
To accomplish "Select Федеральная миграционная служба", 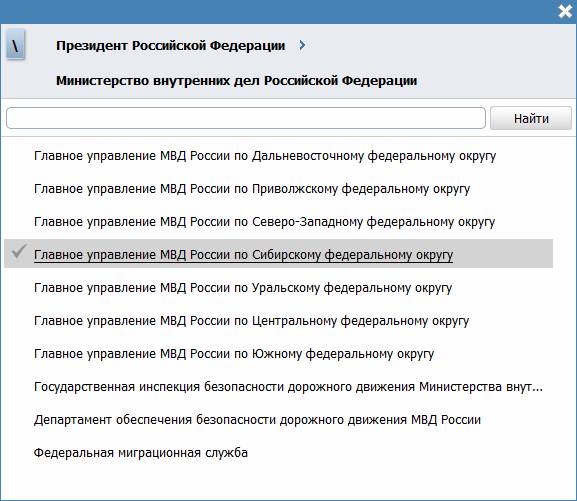I will [141, 453].
